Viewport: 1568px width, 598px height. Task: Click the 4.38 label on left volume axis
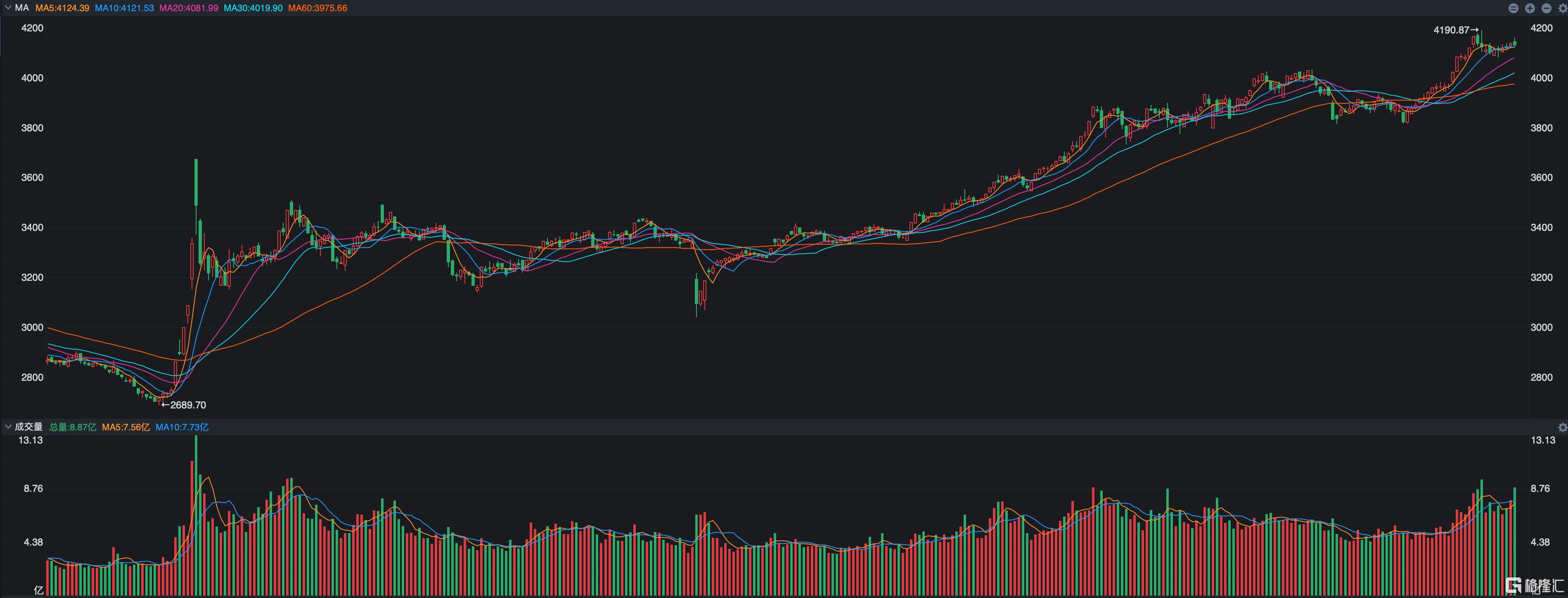(33, 542)
